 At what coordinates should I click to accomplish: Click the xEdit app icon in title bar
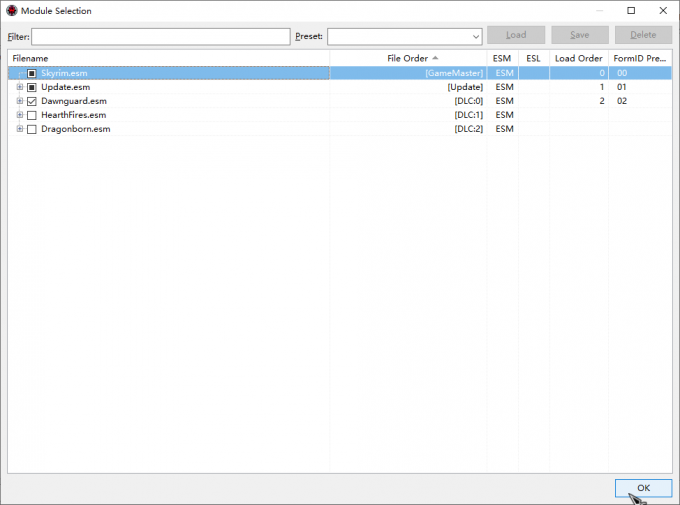(12, 11)
